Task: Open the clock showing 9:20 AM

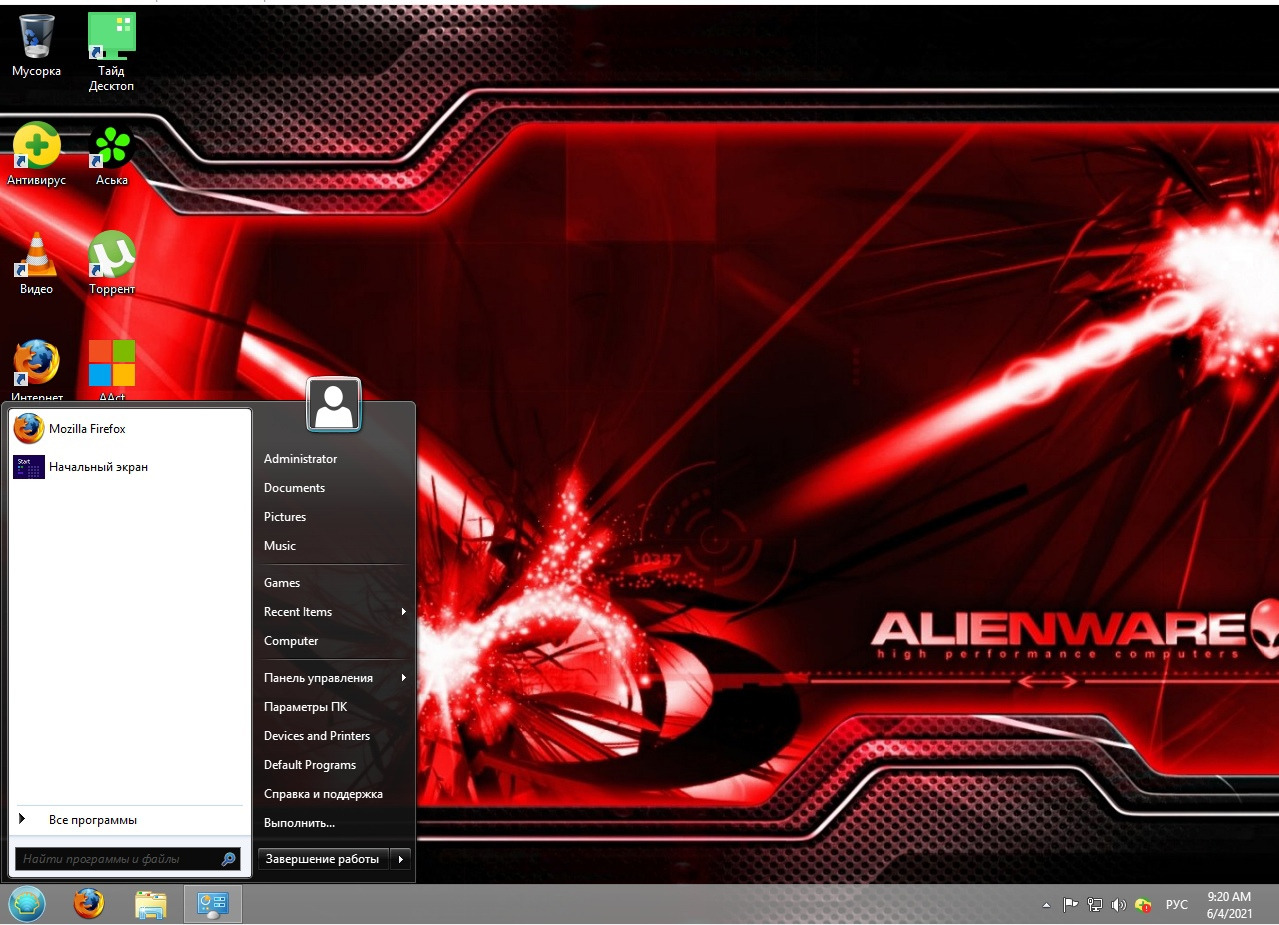Action: [x=1229, y=905]
